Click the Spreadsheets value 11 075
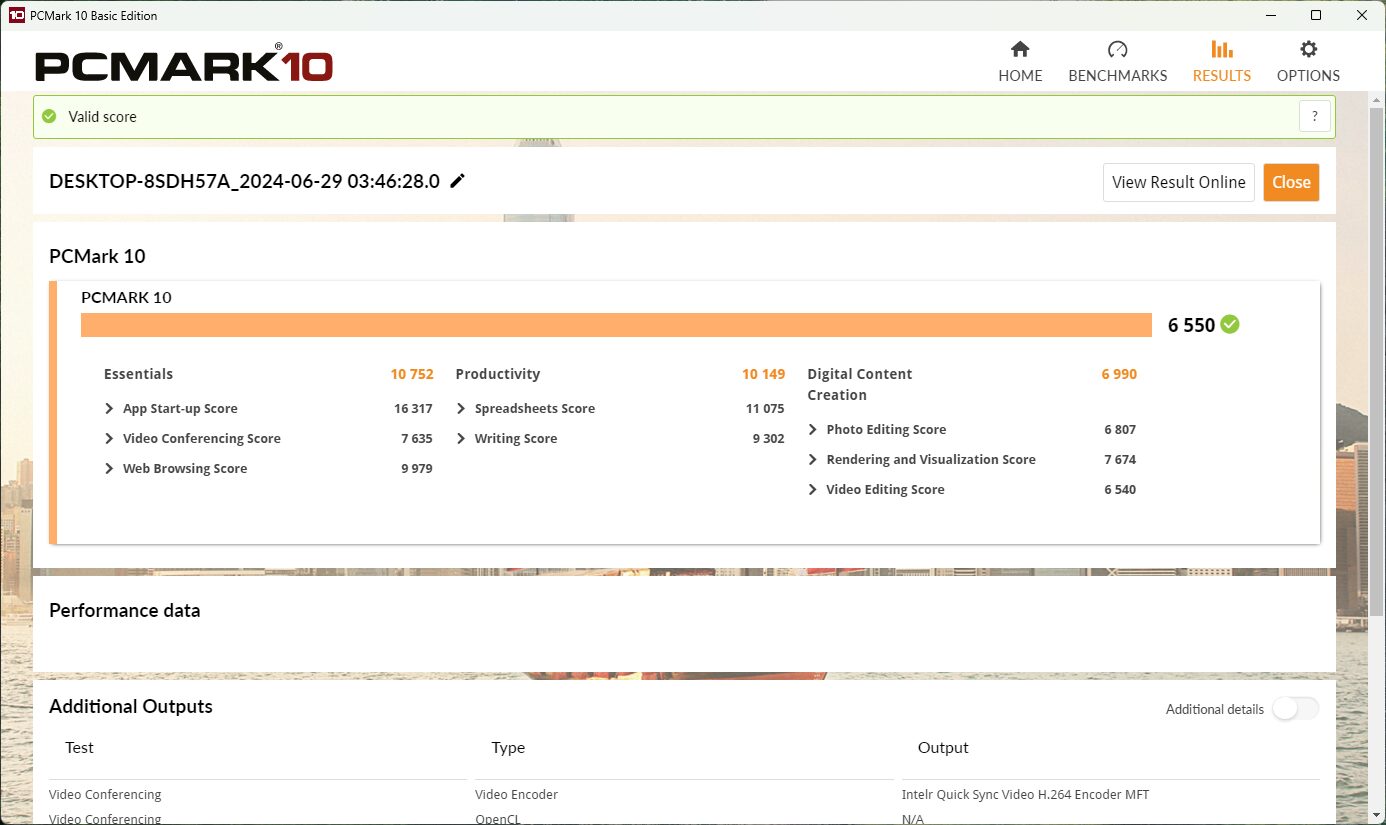 click(x=765, y=408)
